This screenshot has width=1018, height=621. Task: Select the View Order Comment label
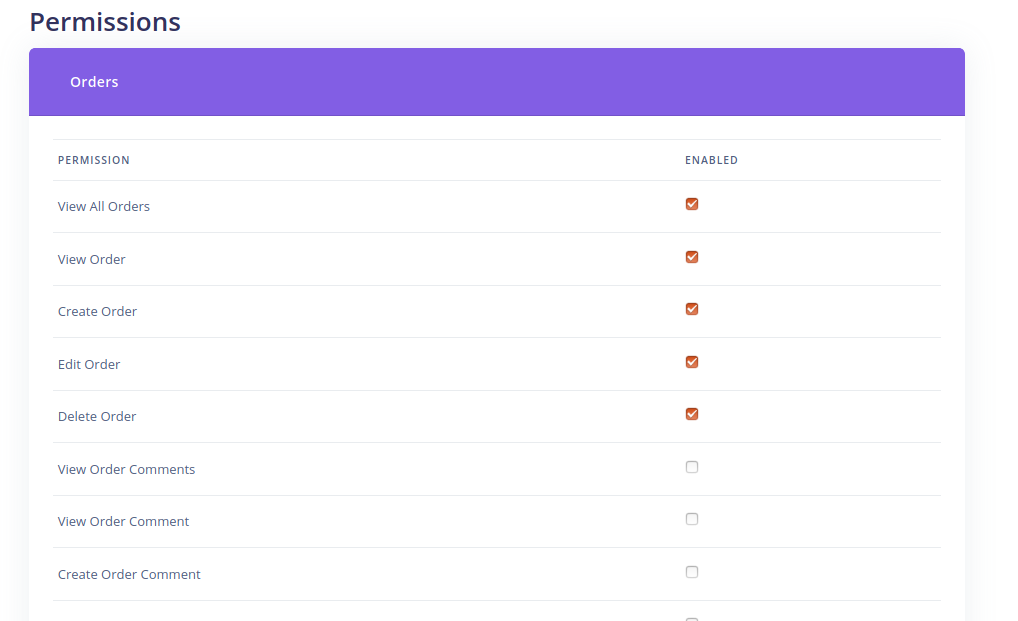coord(124,522)
